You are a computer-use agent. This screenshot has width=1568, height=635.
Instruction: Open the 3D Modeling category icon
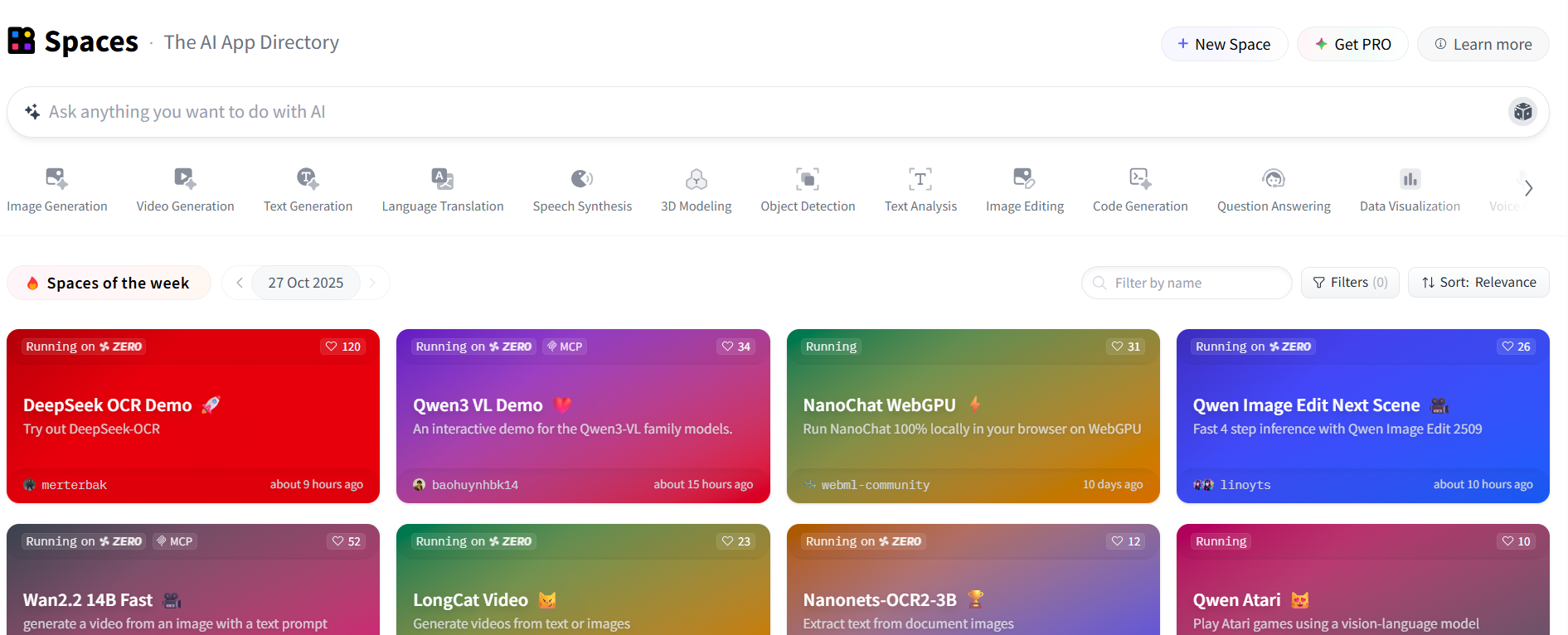tap(696, 178)
